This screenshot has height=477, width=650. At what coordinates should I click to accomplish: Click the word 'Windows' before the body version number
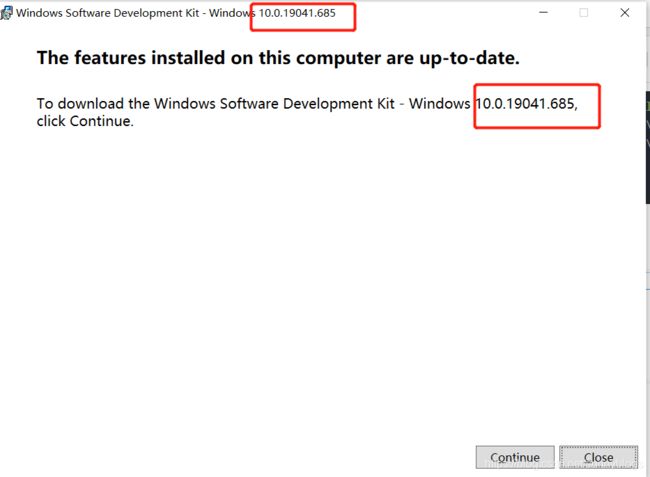[x=440, y=104]
